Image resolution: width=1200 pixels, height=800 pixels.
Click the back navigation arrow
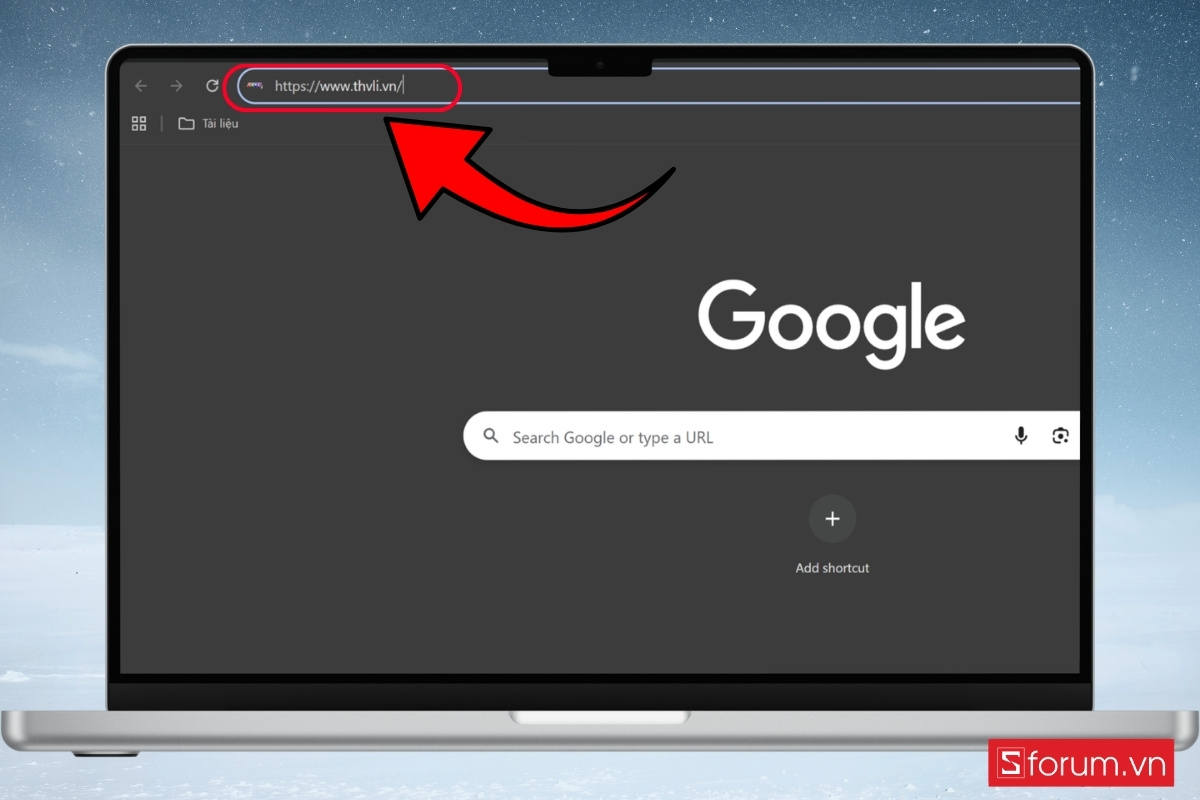(140, 86)
